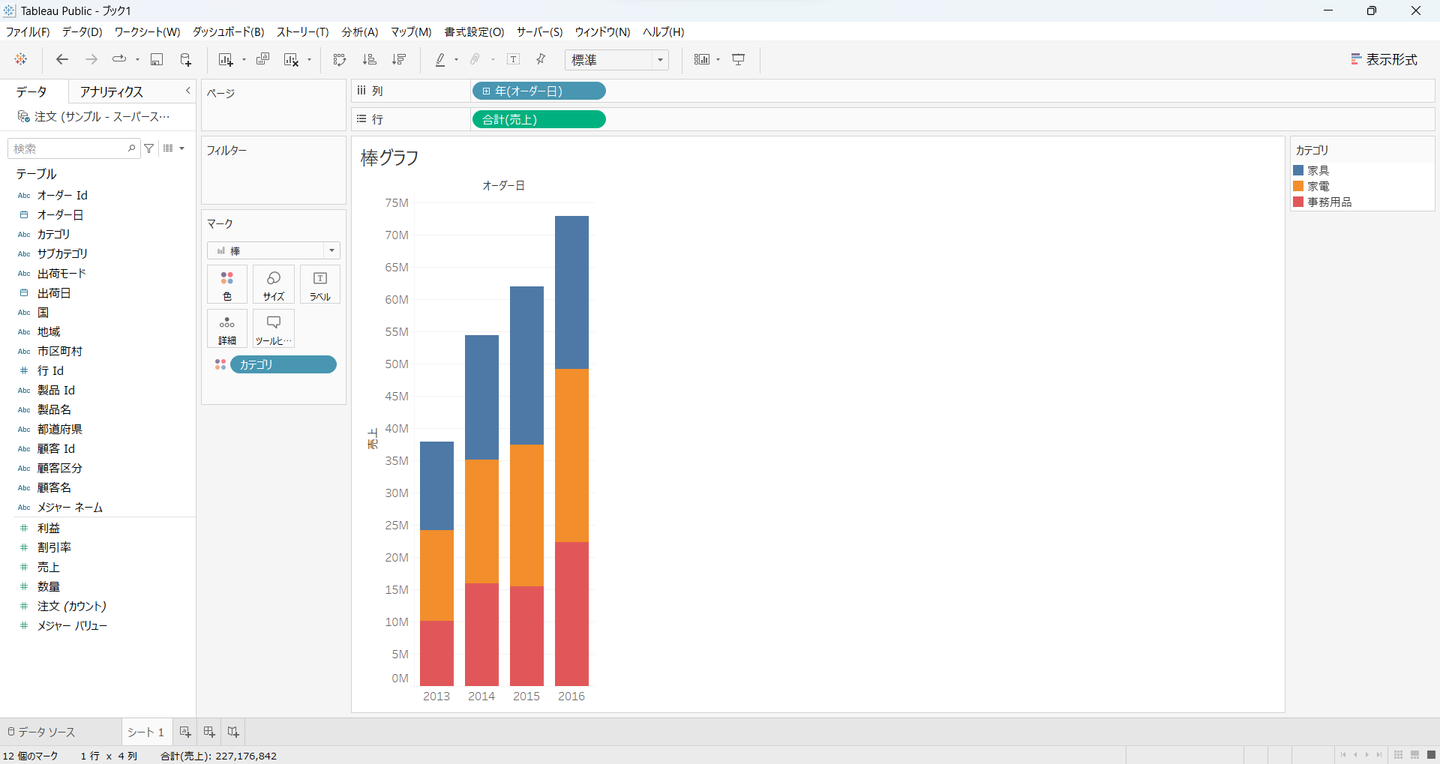This screenshot has width=1440, height=764.
Task: Toggle mark labels with the T icon
Action: pyautogui.click(x=513, y=60)
